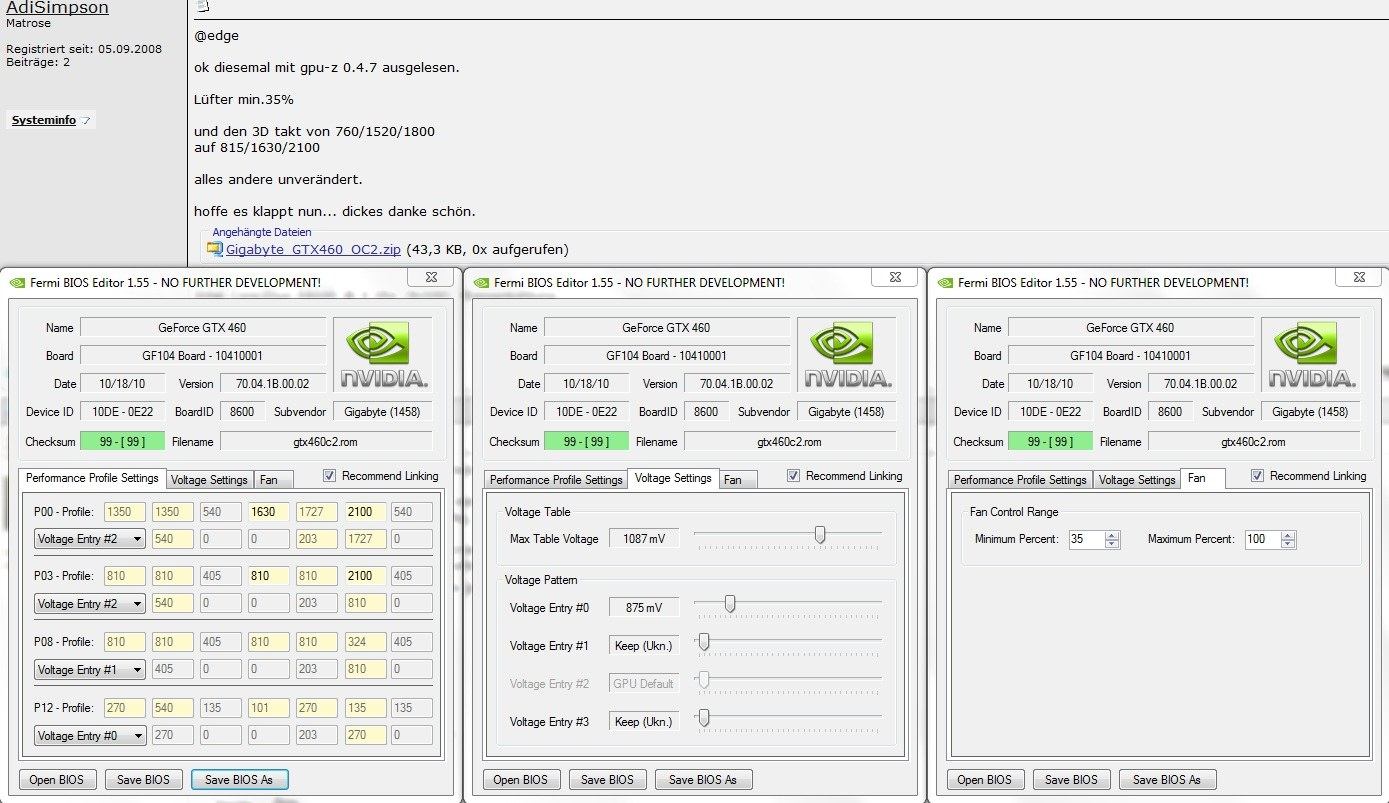Click the Voltage Entry #1 slider handle
The width and height of the screenshot is (1389, 803).
tap(704, 642)
